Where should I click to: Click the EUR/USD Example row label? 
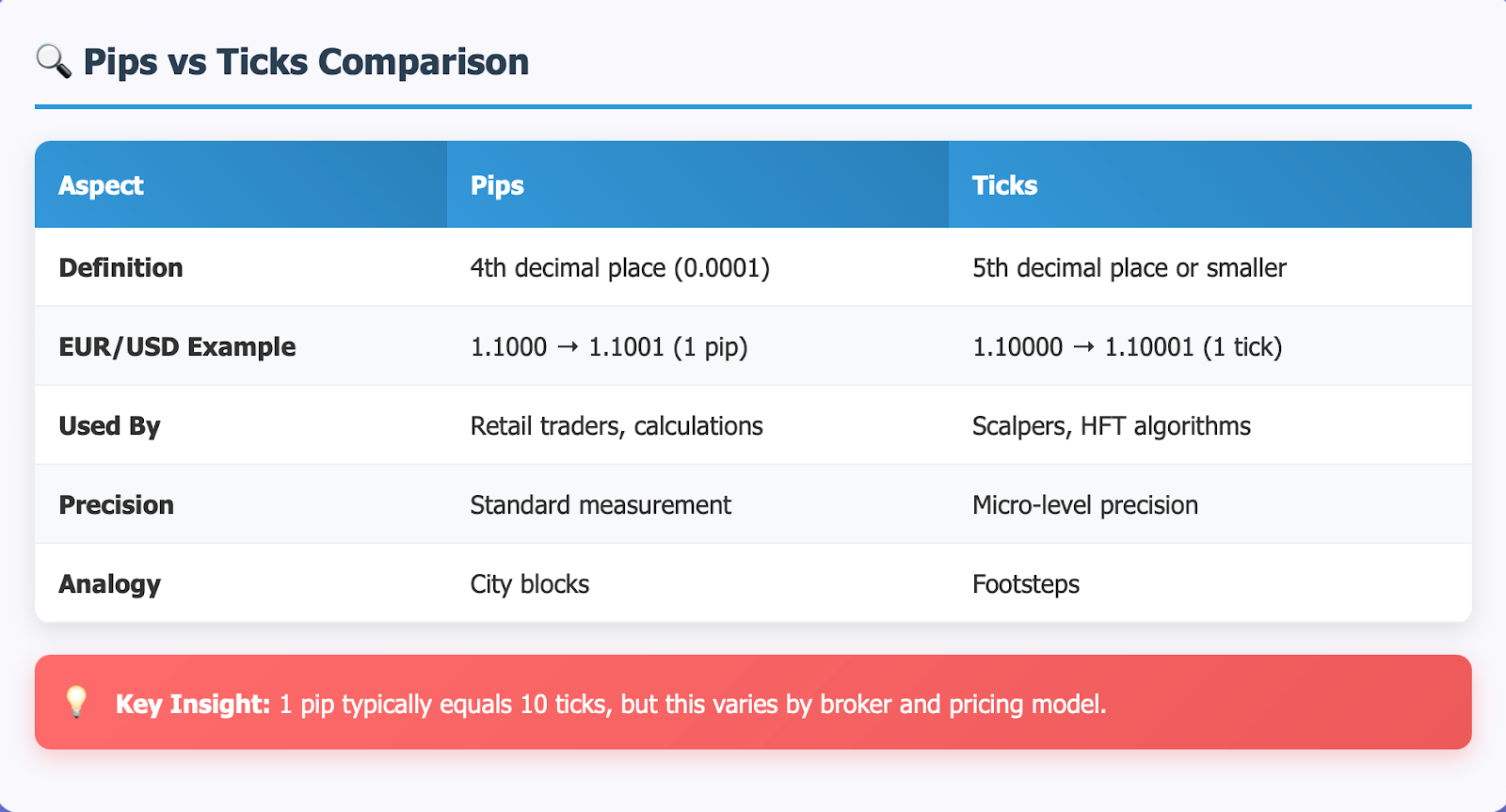[177, 346]
